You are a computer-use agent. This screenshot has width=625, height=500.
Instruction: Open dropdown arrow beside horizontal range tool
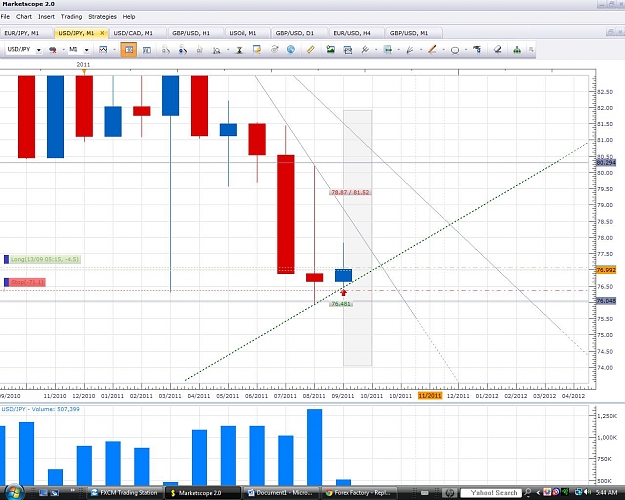click(399, 50)
